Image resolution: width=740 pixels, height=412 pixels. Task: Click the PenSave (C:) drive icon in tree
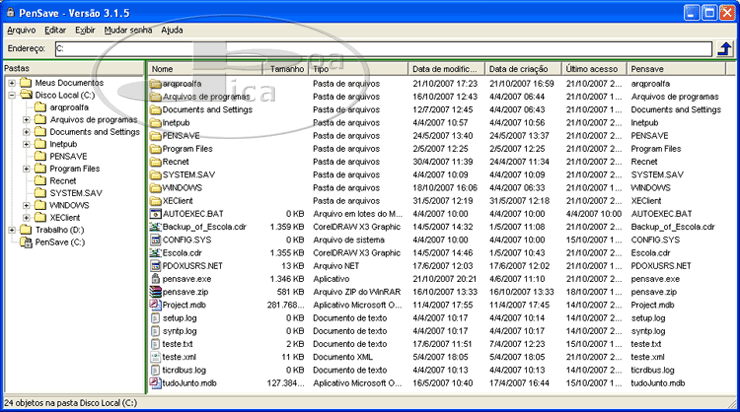click(x=26, y=242)
